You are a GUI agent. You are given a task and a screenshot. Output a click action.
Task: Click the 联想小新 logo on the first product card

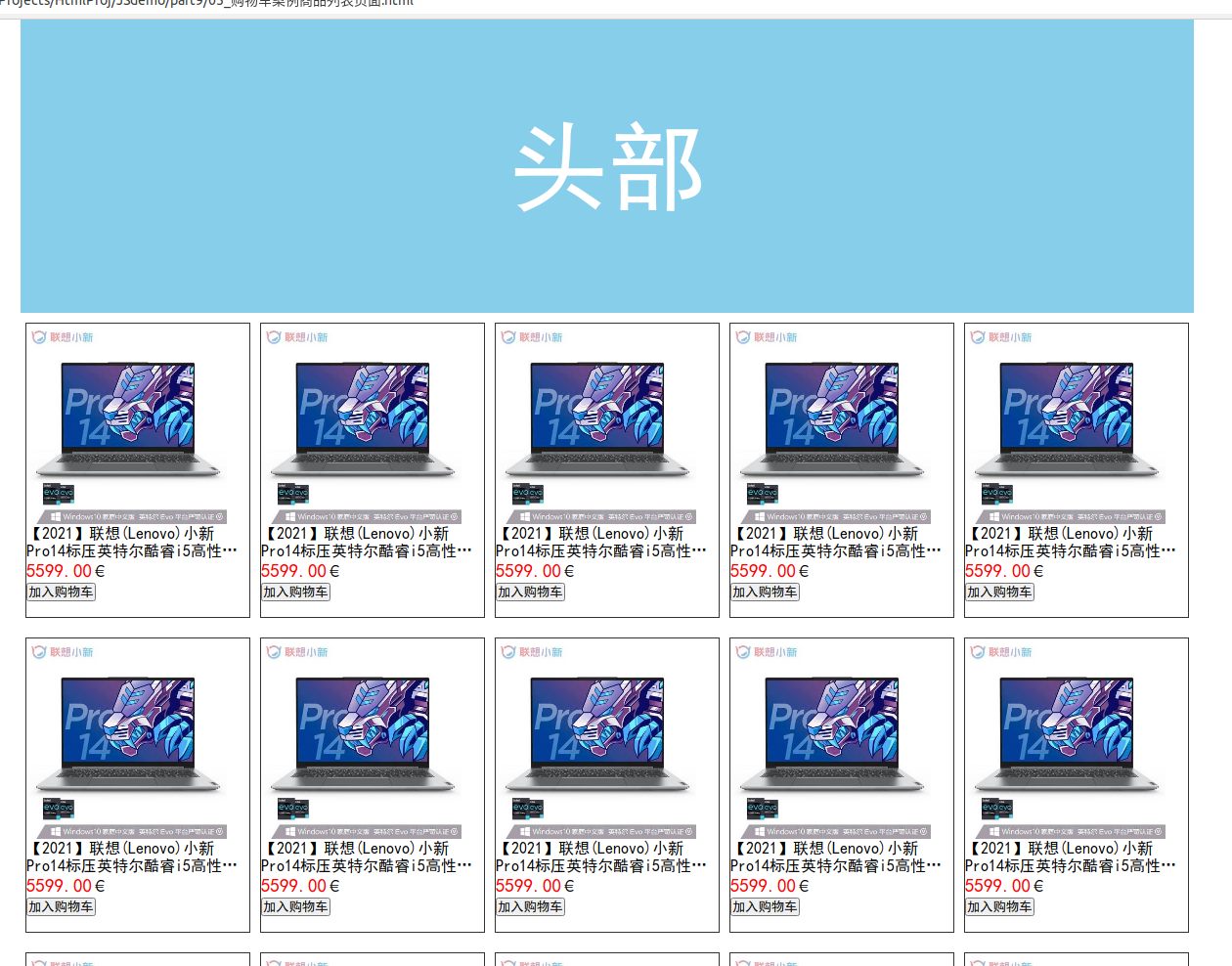pos(61,336)
